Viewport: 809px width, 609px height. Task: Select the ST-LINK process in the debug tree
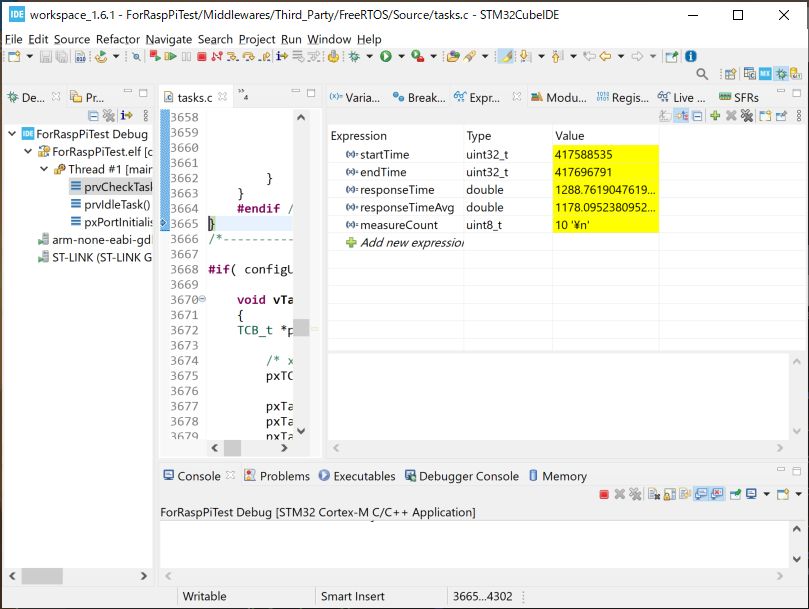click(95, 258)
